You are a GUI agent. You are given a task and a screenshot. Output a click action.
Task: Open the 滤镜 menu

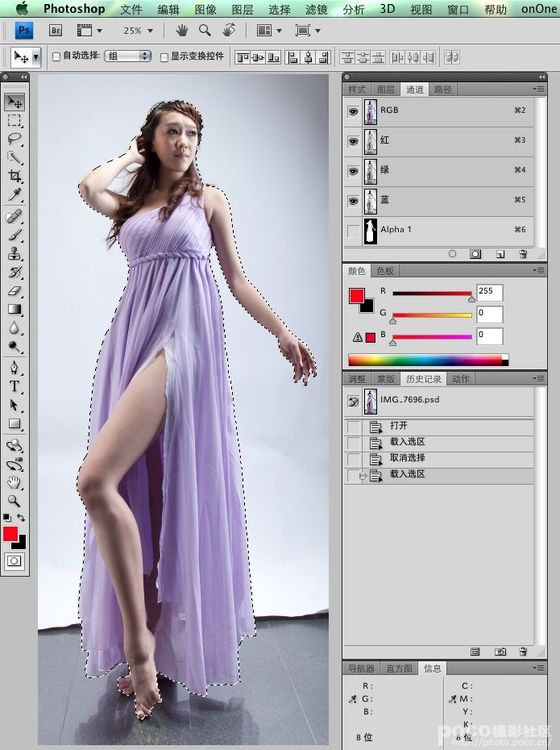[x=317, y=9]
